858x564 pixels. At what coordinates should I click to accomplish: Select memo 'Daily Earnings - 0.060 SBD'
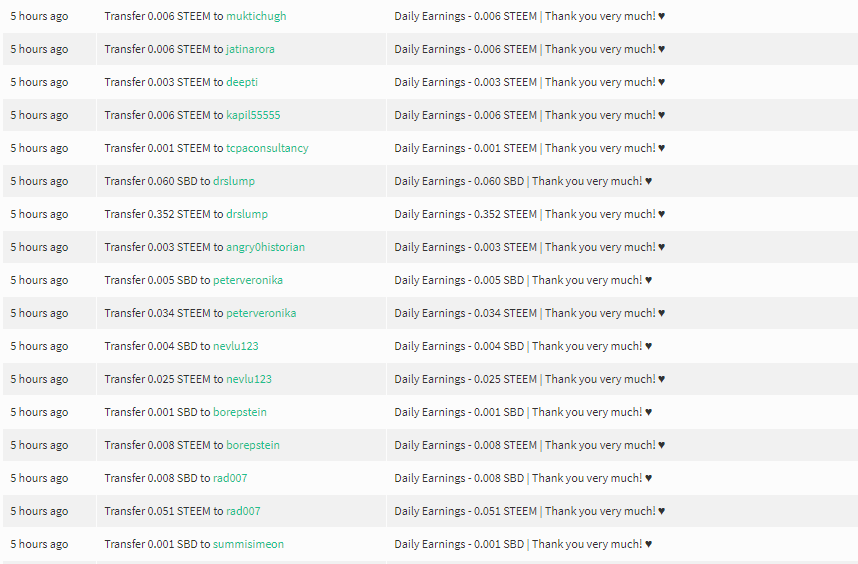tap(459, 181)
